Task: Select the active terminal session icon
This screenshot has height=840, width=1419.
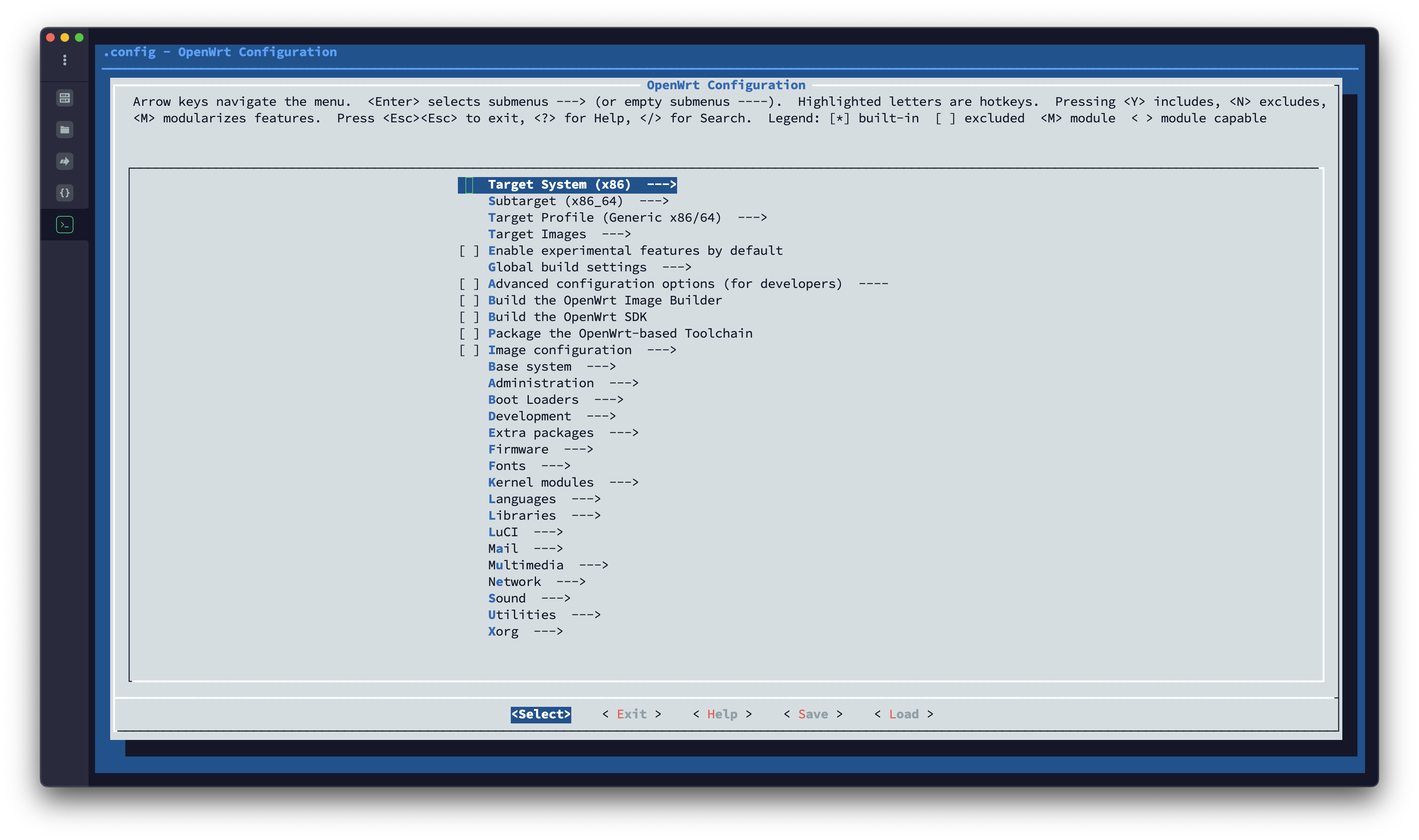Action: point(64,225)
